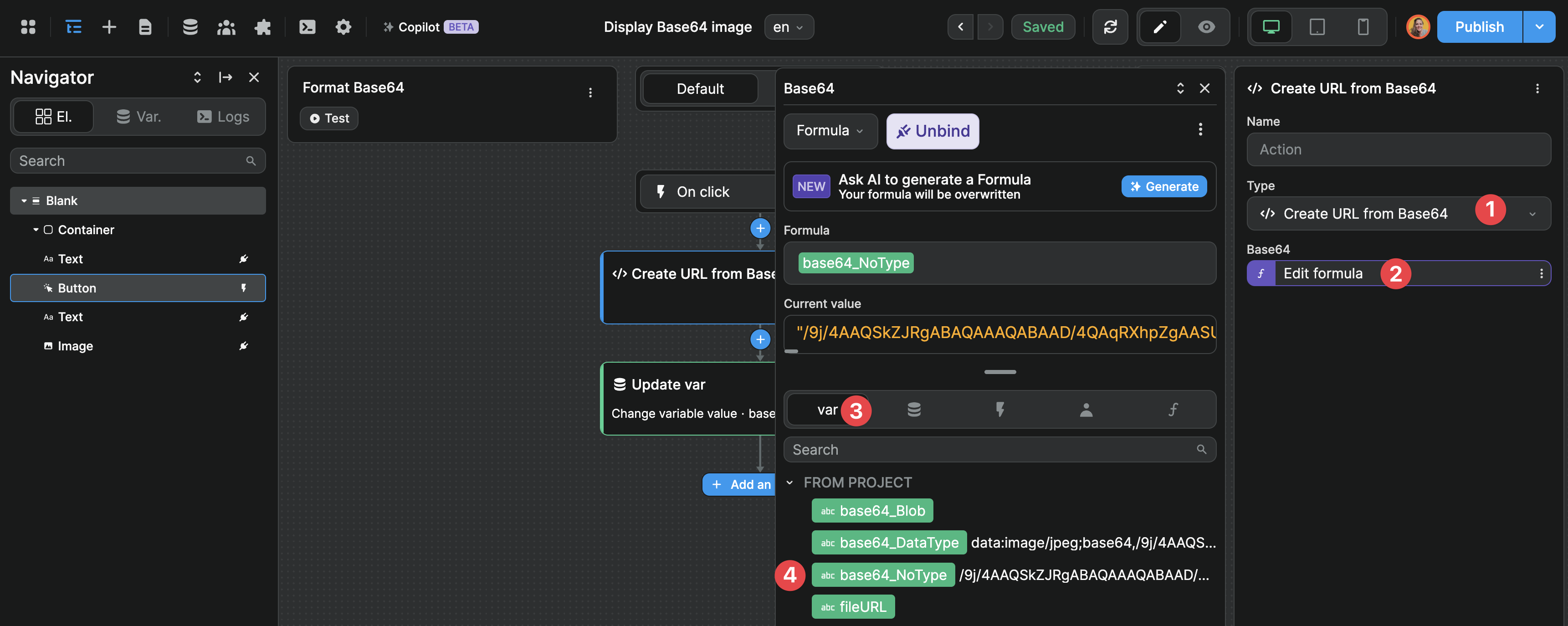Open the project Settings gear icon

(343, 27)
